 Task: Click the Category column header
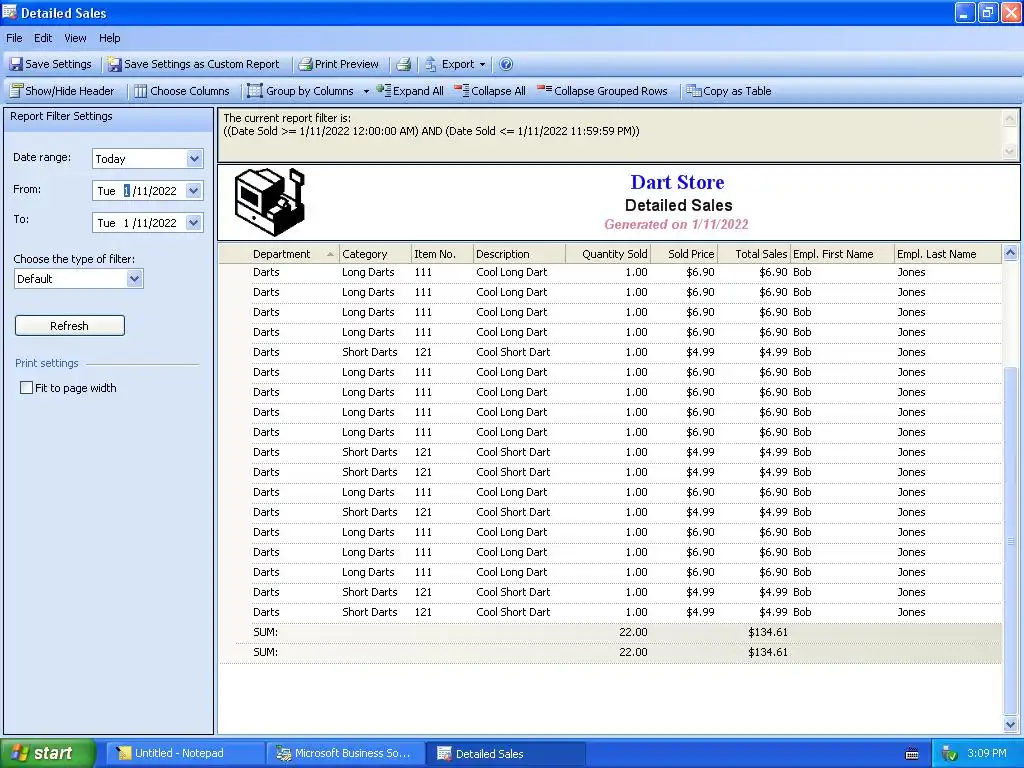point(375,254)
